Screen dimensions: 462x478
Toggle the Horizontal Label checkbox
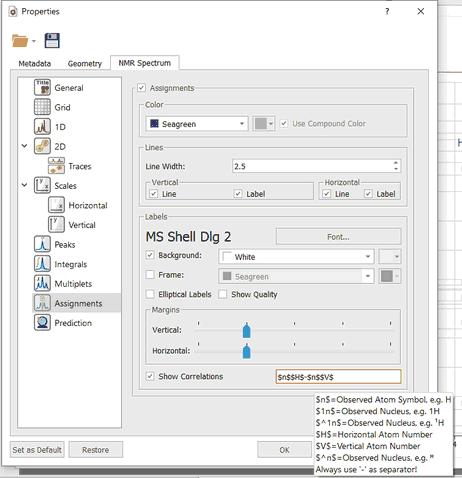tap(368, 194)
